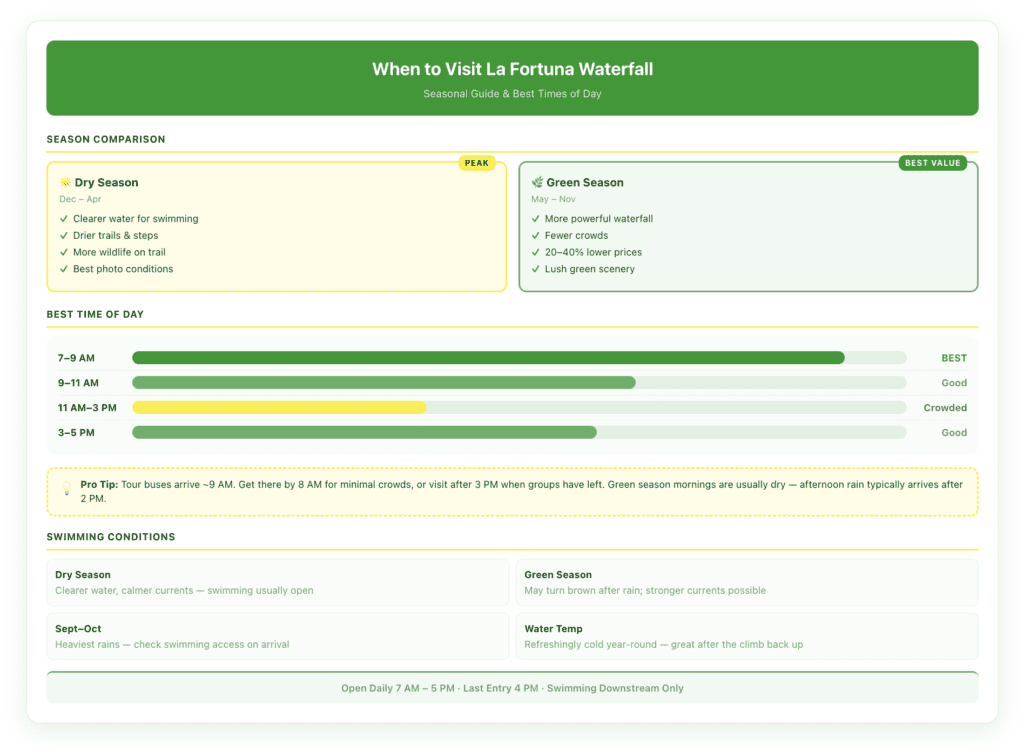Toggle the PEAK badge on the Dry Season card
Screen dimensions: 1024x751
(x=477, y=162)
